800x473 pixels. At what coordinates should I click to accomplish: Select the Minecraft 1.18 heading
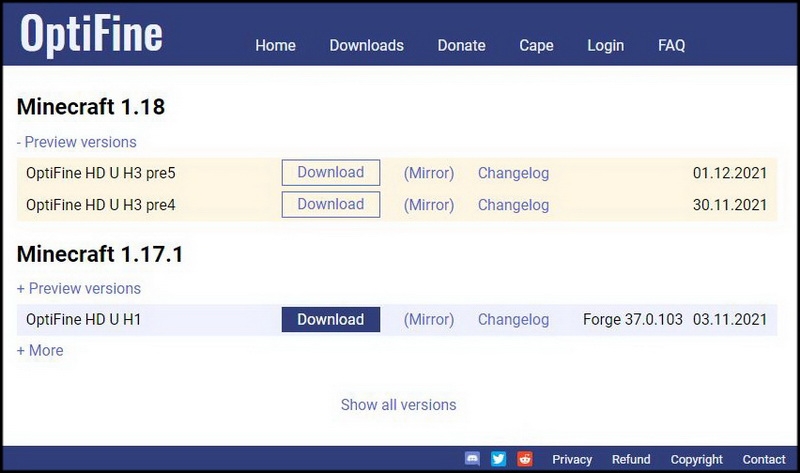91,107
